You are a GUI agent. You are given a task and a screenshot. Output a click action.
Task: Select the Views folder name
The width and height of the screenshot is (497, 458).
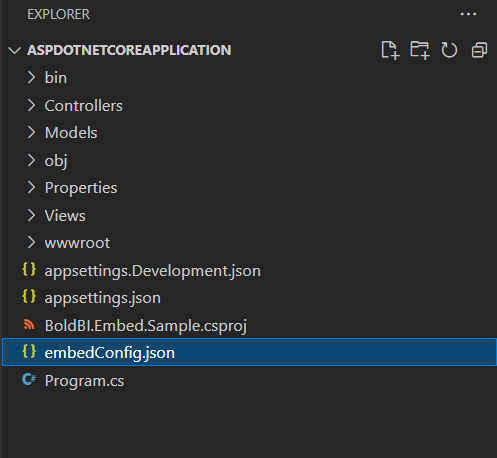tap(65, 216)
